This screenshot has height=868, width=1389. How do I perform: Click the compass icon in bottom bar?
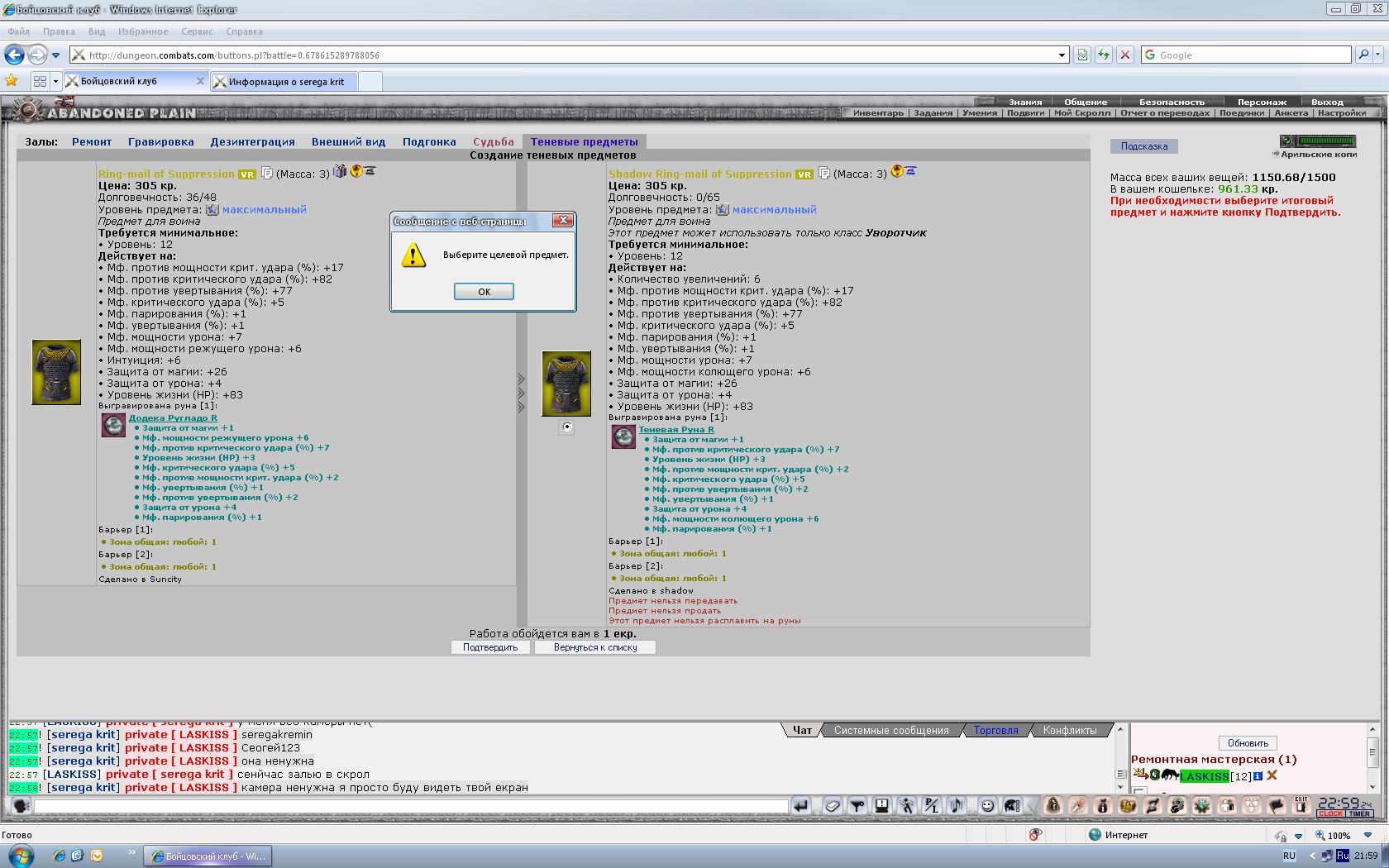(x=1078, y=805)
